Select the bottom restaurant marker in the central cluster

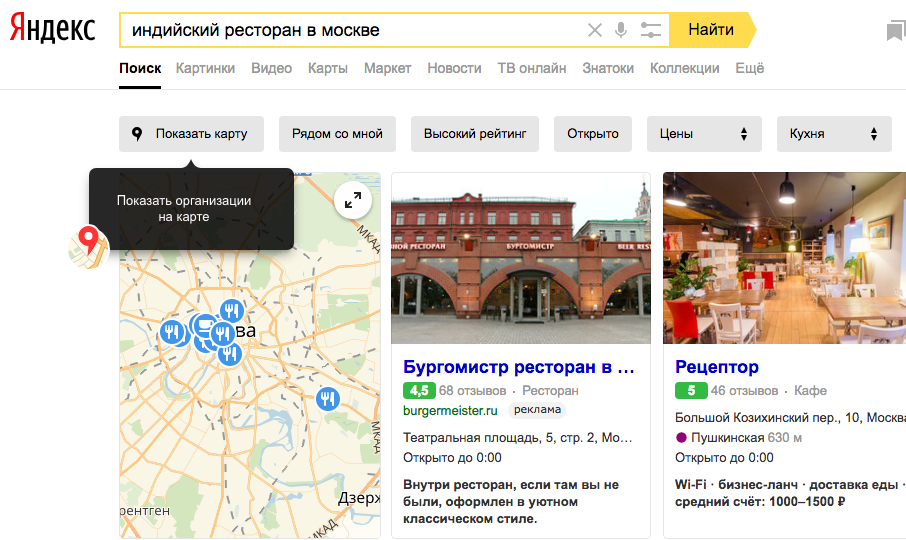(229, 353)
